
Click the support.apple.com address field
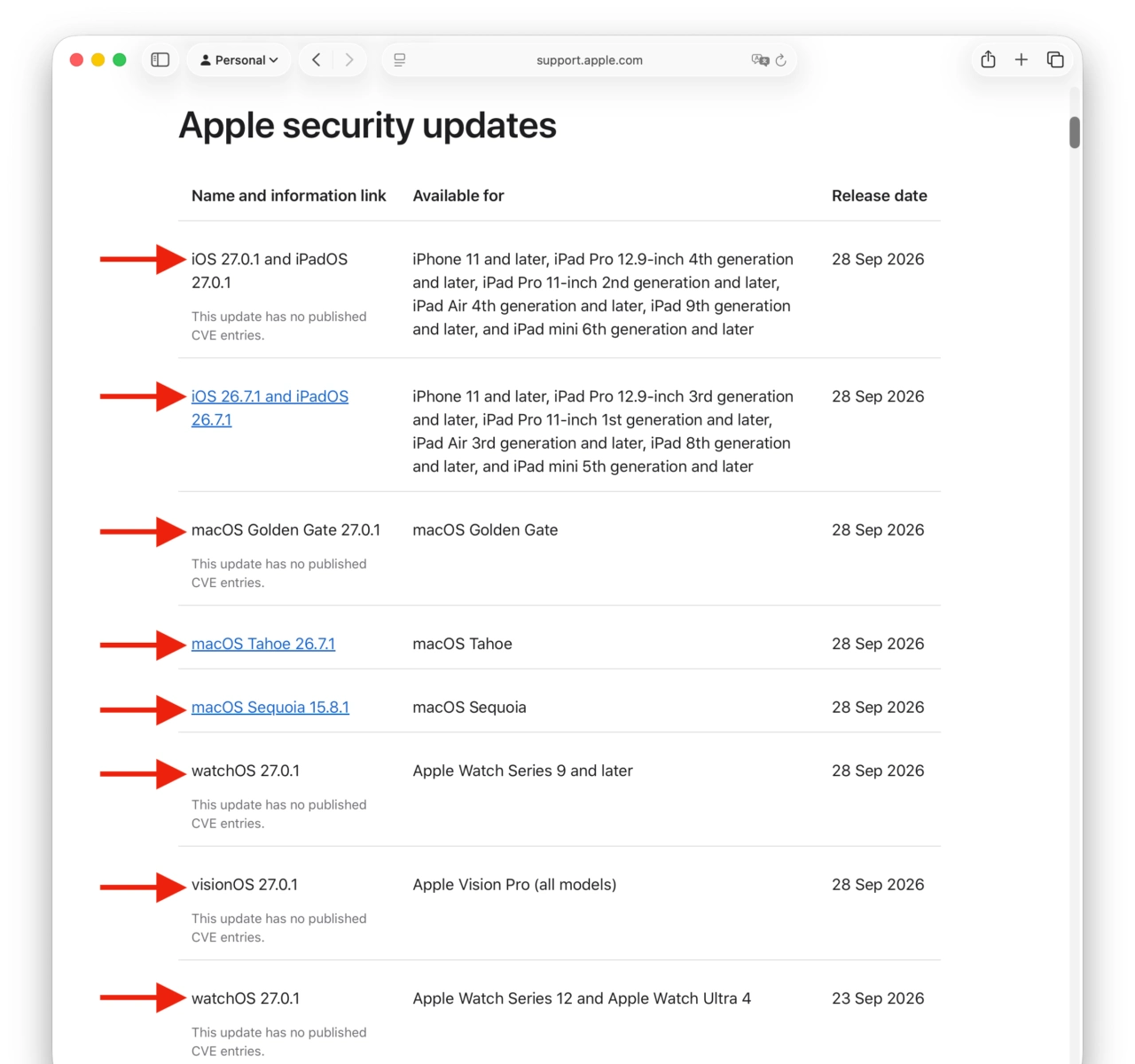(590, 59)
